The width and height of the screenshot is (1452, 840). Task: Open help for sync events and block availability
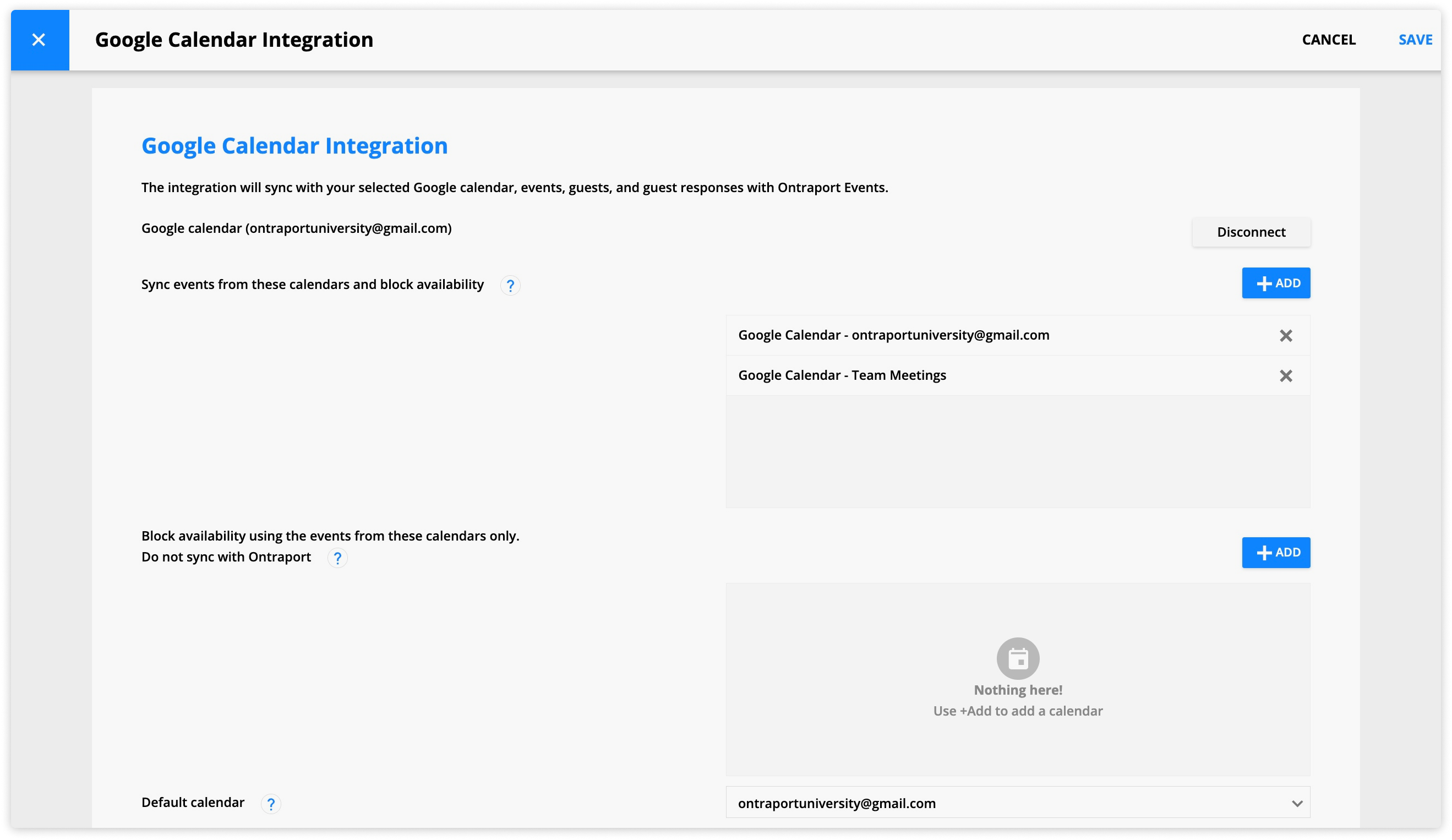coord(510,285)
